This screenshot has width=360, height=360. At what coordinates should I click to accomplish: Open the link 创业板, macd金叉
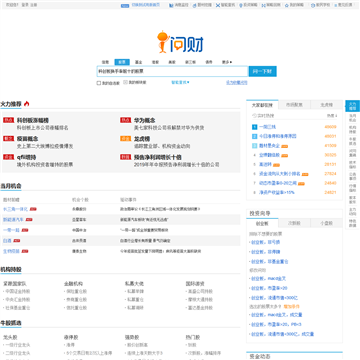(x=268, y=278)
